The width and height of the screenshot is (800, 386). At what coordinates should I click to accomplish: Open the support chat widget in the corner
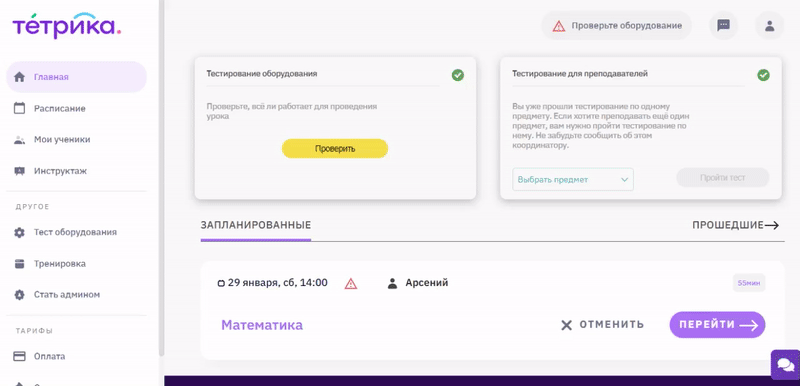785,365
